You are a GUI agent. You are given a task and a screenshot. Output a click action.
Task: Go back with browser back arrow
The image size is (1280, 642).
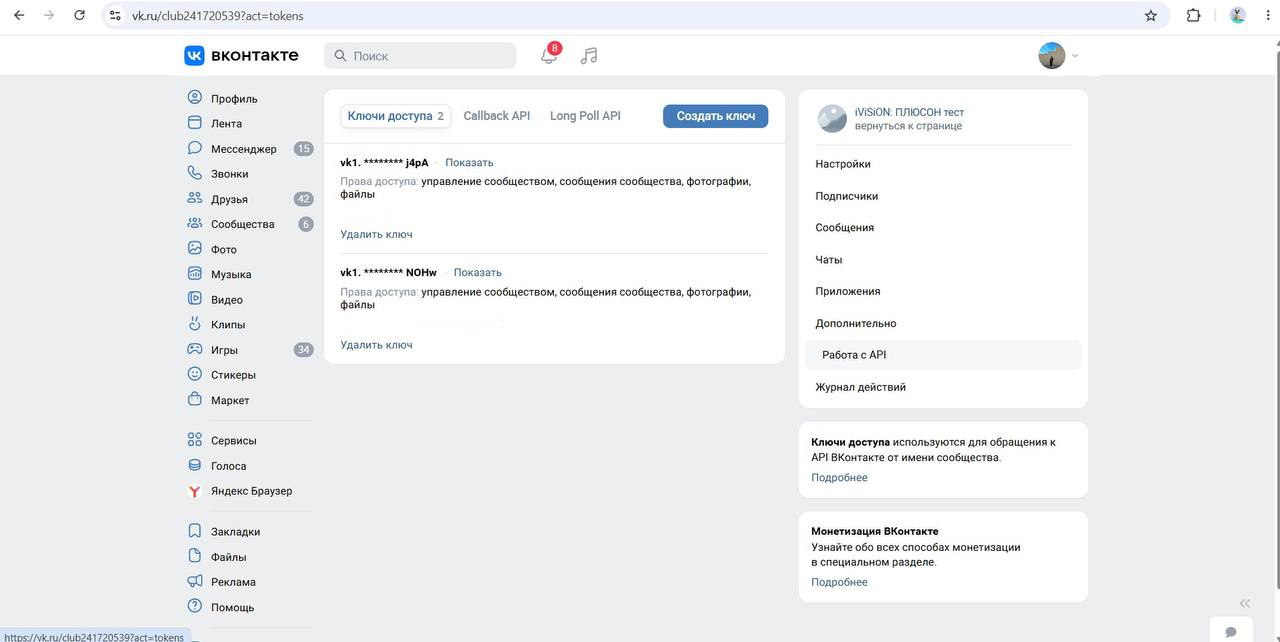click(18, 16)
